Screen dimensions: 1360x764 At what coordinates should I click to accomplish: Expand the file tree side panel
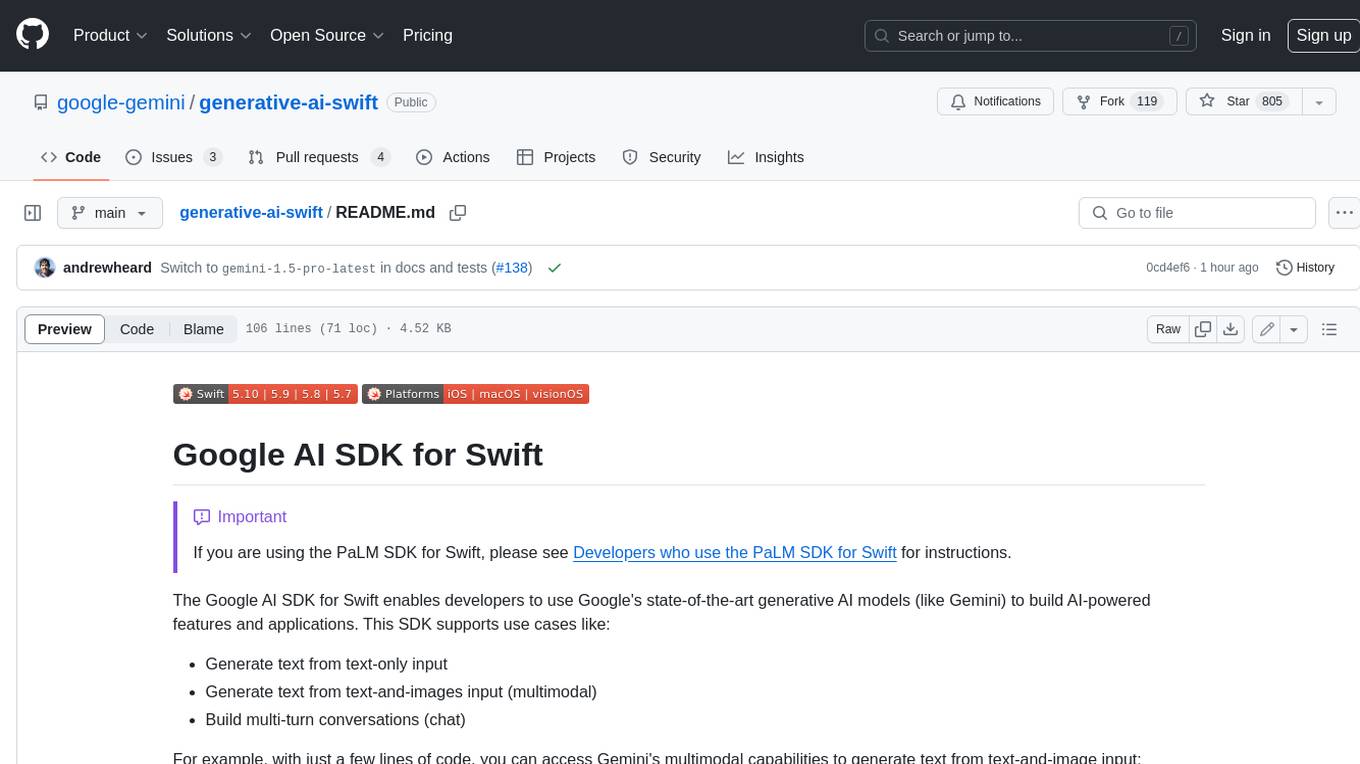point(33,213)
